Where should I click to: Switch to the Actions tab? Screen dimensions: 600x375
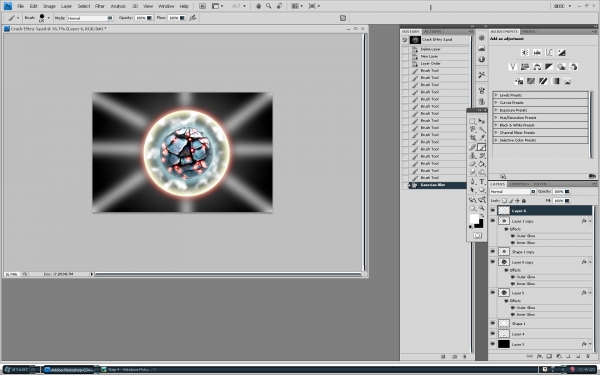click(x=433, y=31)
